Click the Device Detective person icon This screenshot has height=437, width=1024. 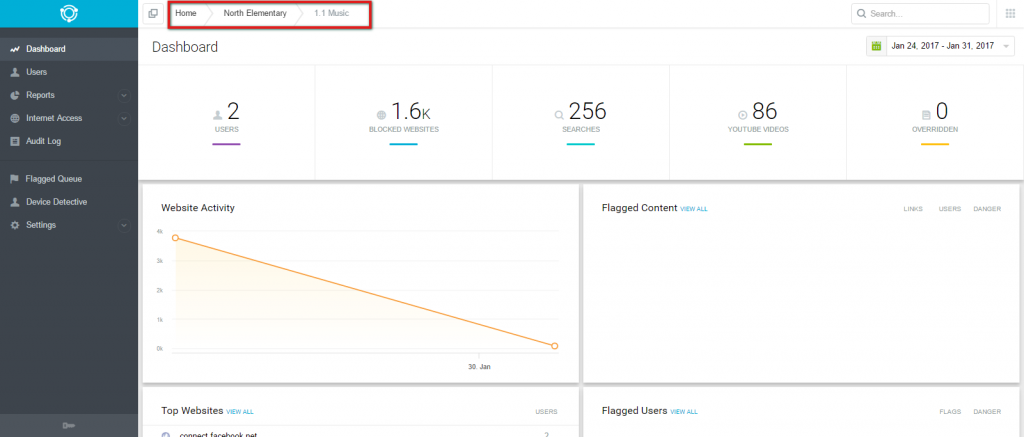coord(15,202)
